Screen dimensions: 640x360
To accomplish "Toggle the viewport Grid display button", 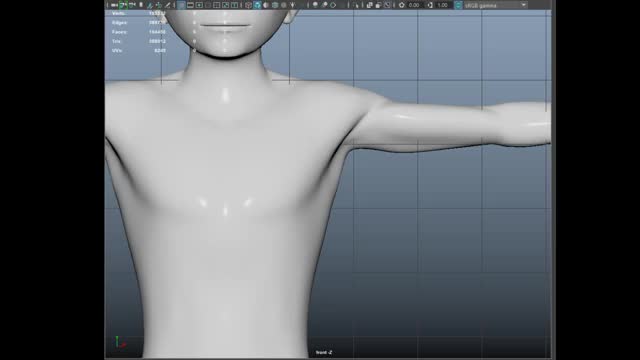I will [181, 5].
